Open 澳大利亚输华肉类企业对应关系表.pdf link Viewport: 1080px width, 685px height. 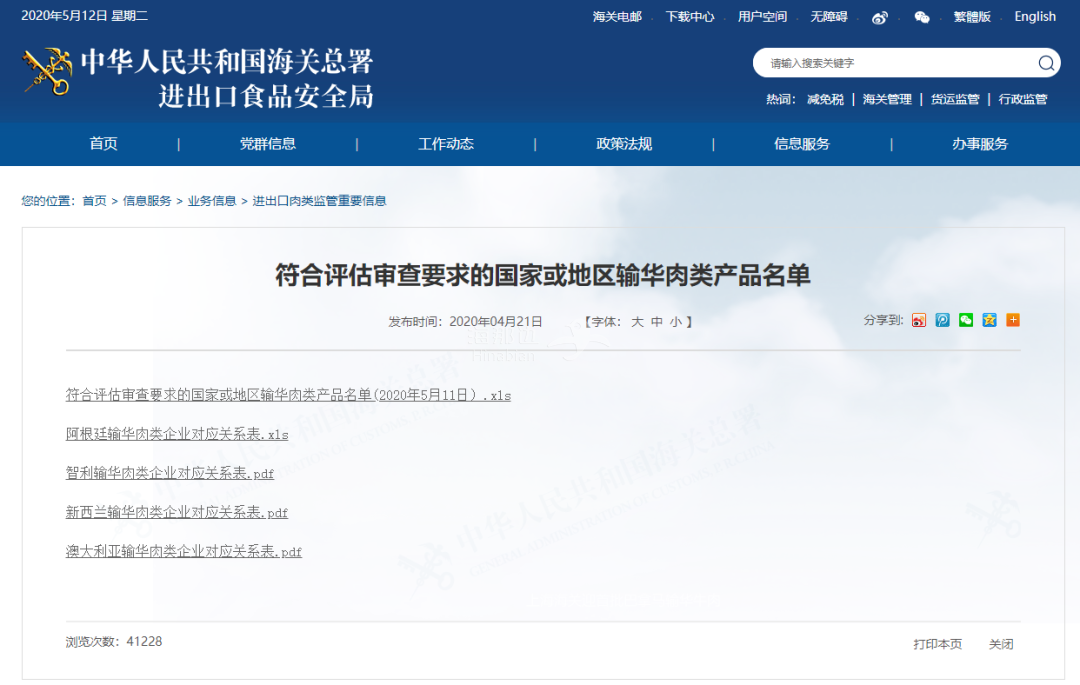coord(184,551)
